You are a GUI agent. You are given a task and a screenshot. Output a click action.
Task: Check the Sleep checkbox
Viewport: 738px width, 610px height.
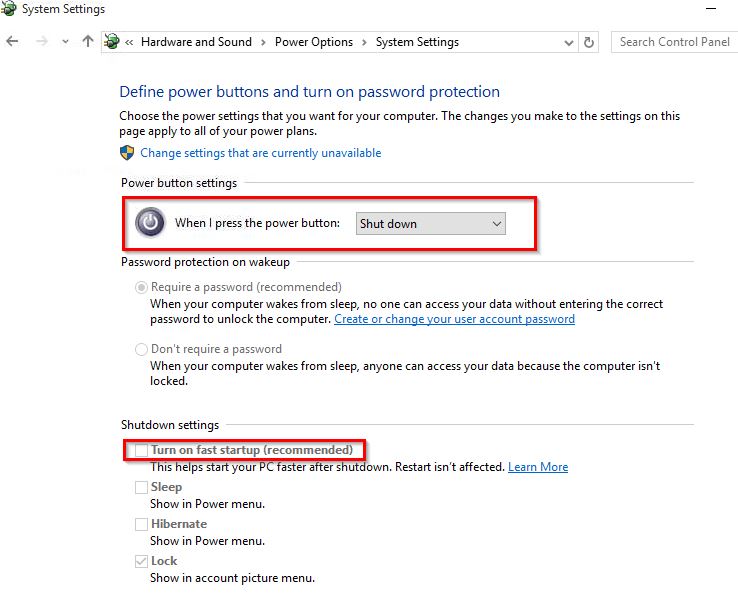pos(141,488)
